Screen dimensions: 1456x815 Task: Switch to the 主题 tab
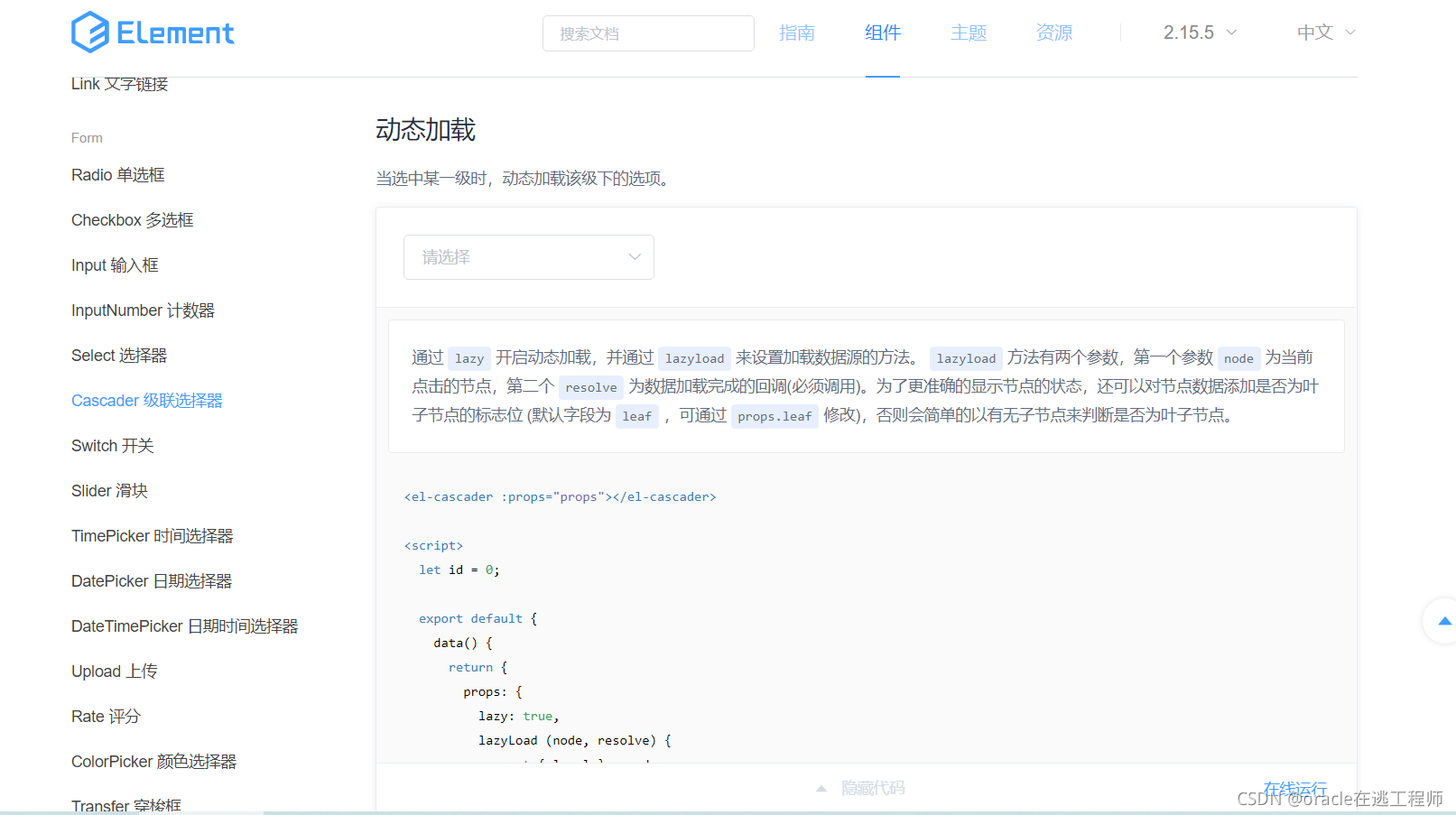(x=968, y=32)
